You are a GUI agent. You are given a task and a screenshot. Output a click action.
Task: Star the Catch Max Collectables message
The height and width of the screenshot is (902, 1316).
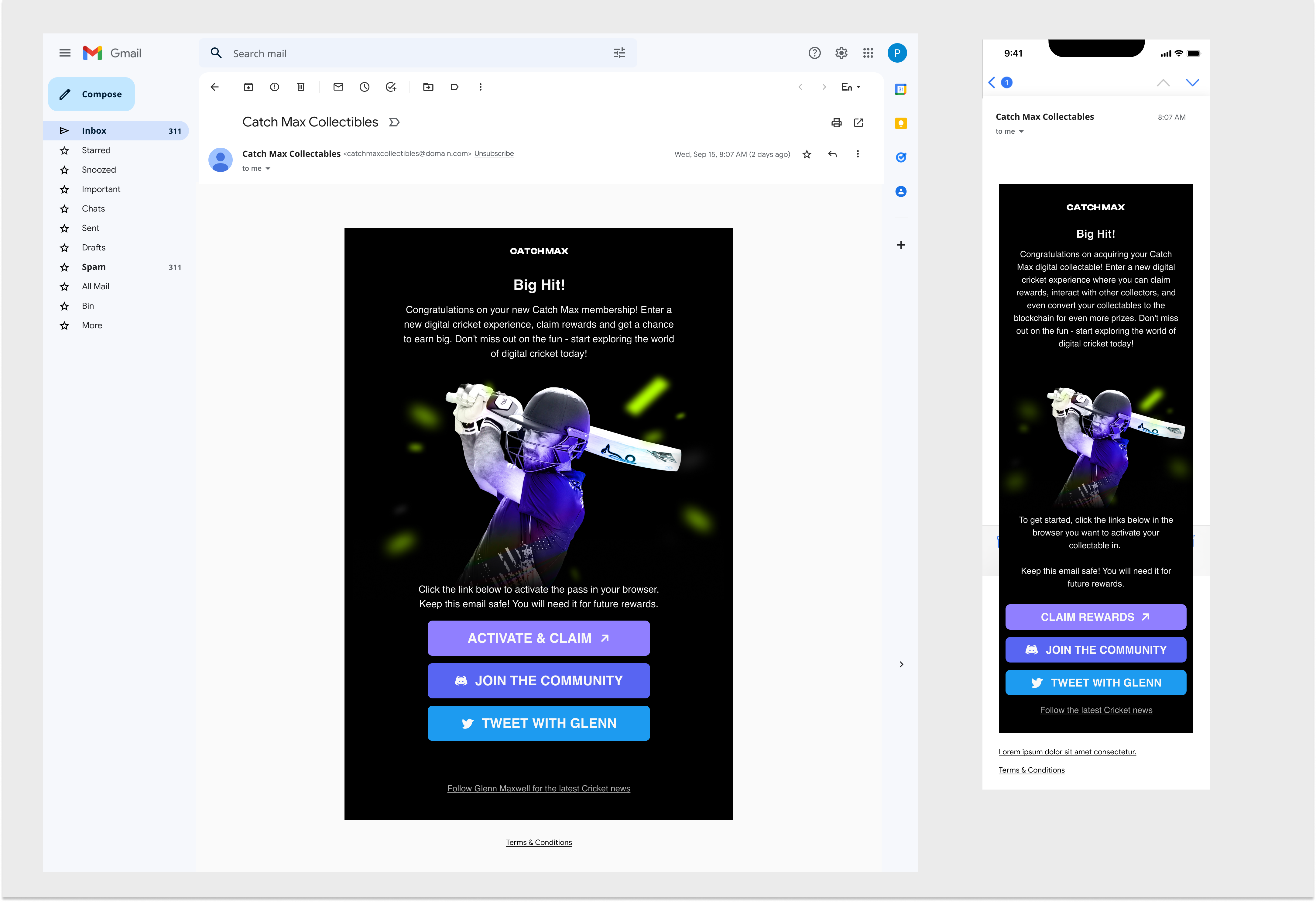(x=807, y=154)
